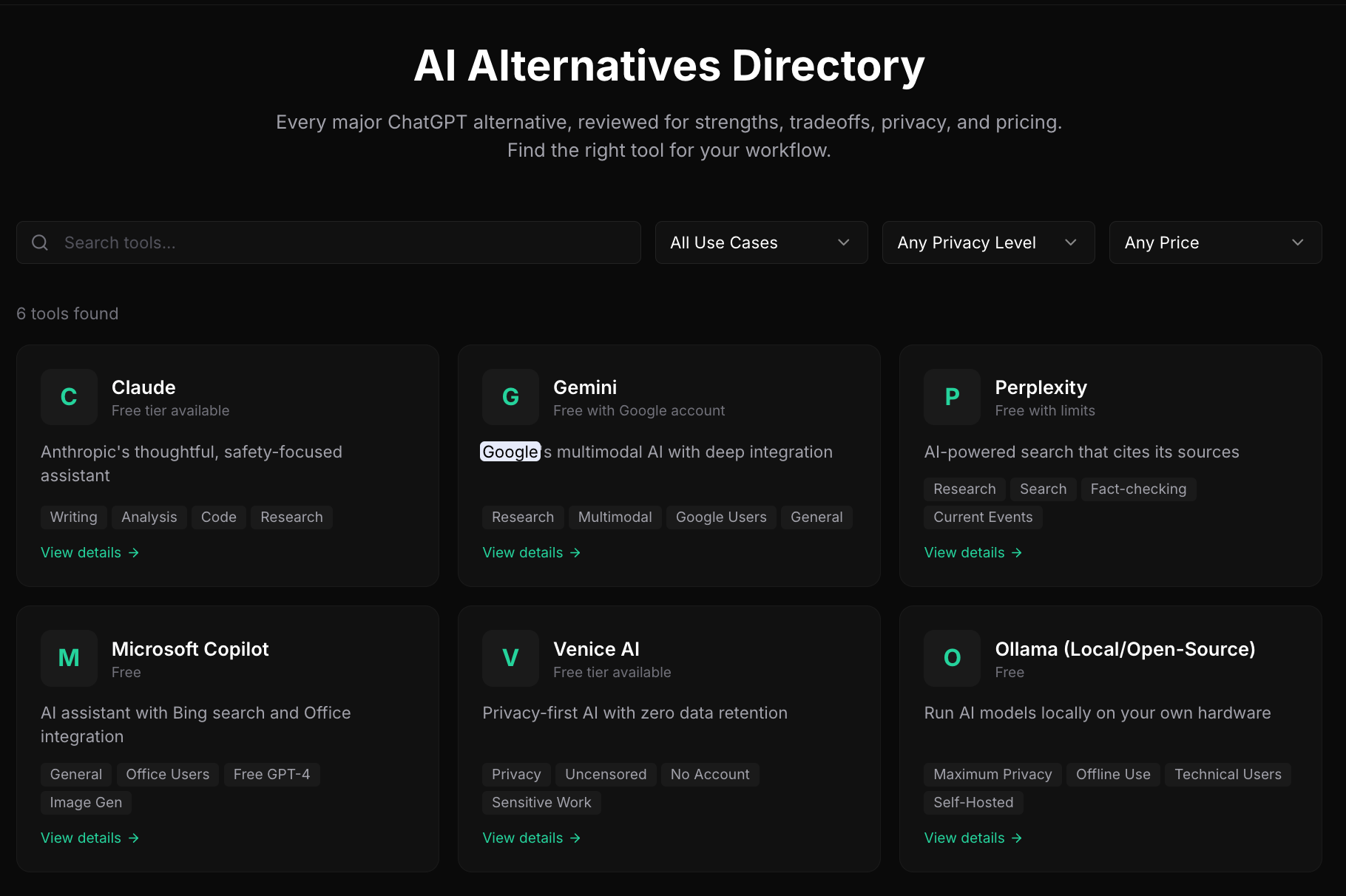Click 'Free with limits' pricing text
The width and height of the screenshot is (1346, 896).
[x=1045, y=410]
